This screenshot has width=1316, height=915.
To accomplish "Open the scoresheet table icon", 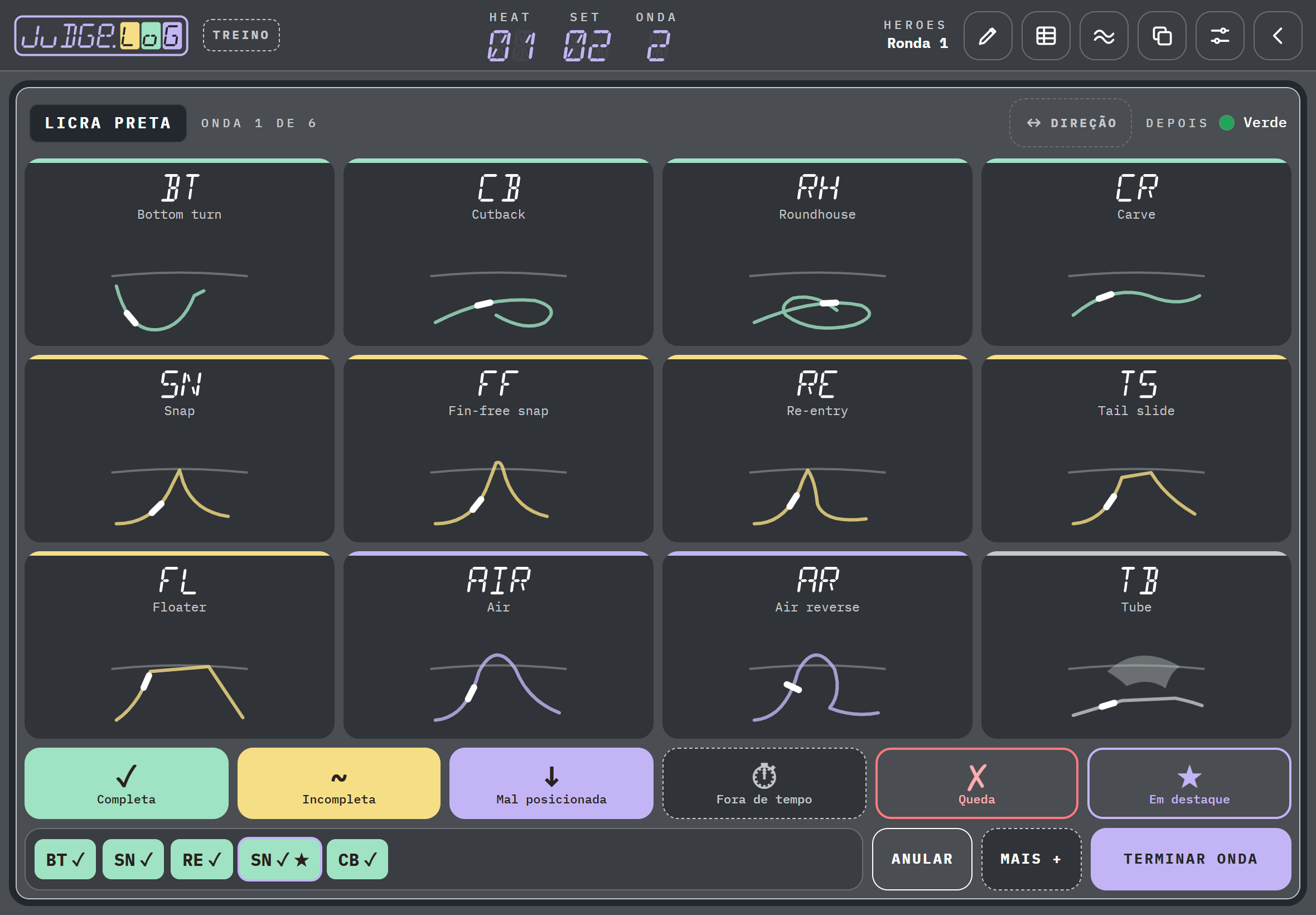I will [1046, 36].
